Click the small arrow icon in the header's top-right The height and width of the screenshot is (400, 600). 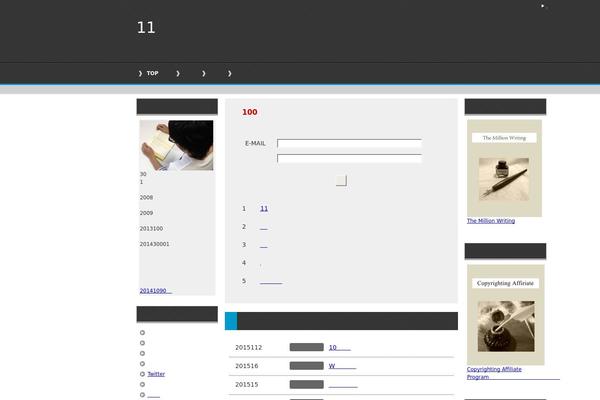point(544,6)
